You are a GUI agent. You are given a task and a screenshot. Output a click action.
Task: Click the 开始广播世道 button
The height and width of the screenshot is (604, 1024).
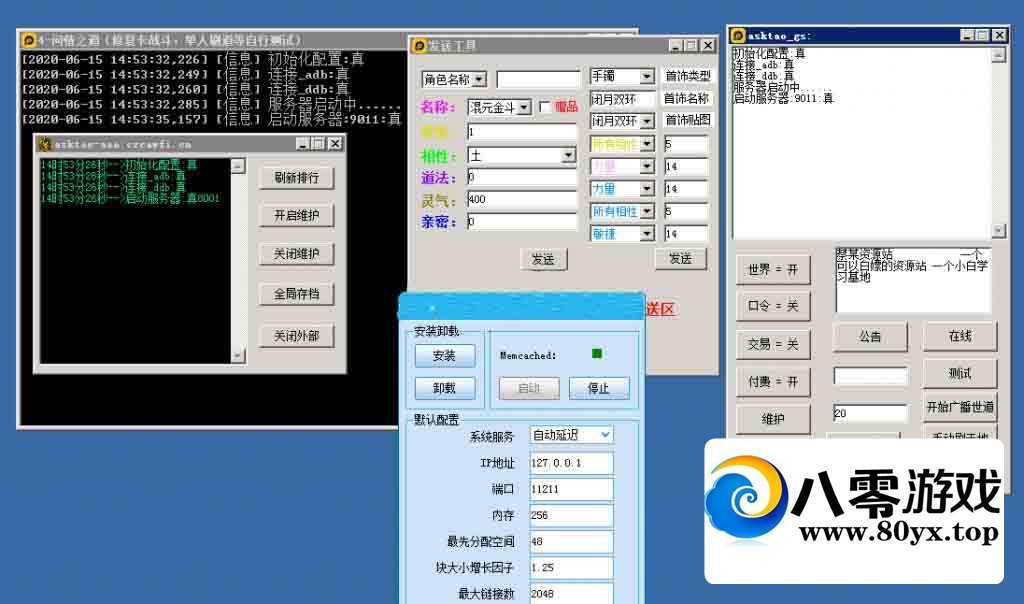(x=960, y=407)
